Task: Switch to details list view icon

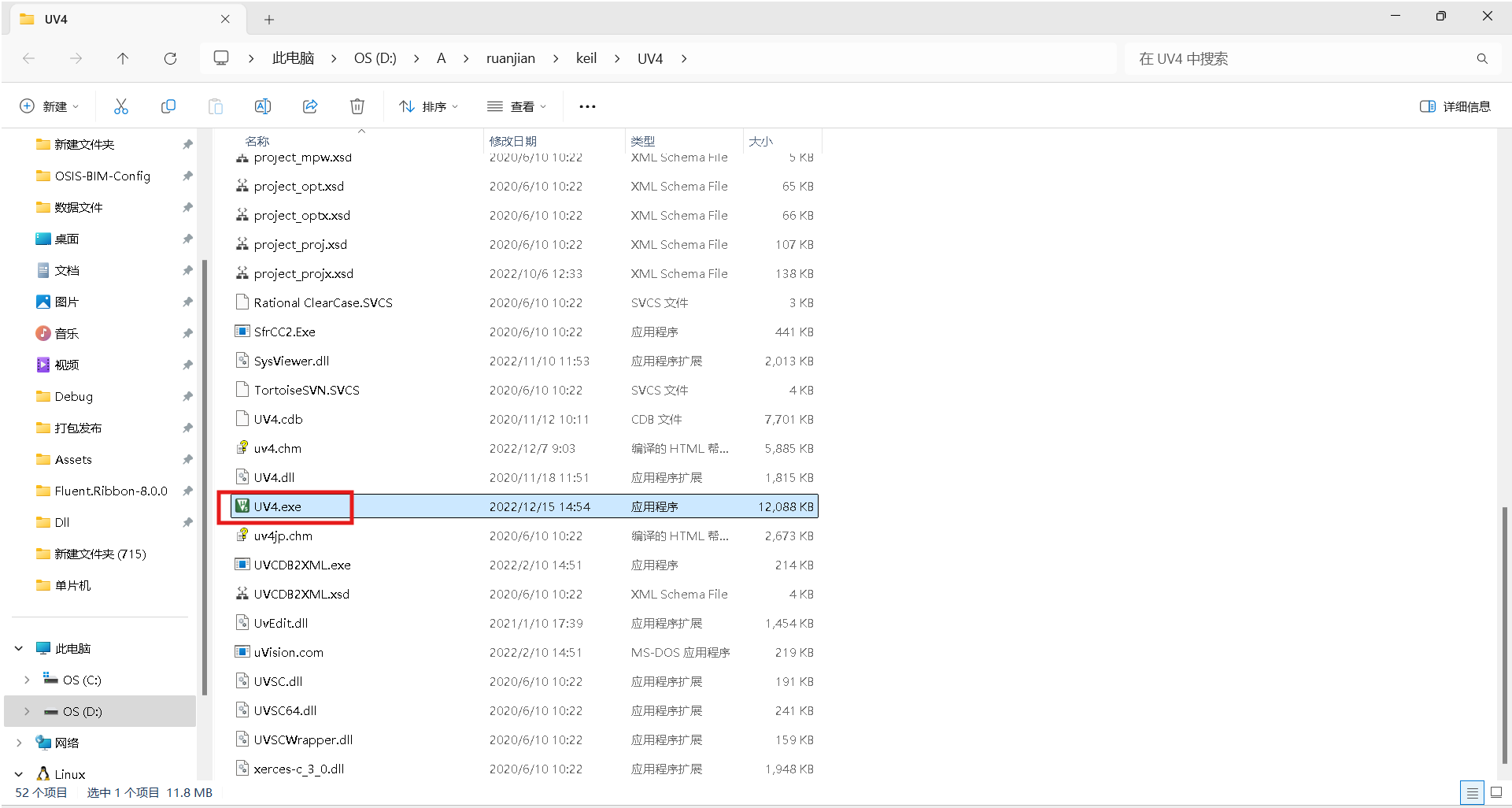Action: click(1472, 792)
